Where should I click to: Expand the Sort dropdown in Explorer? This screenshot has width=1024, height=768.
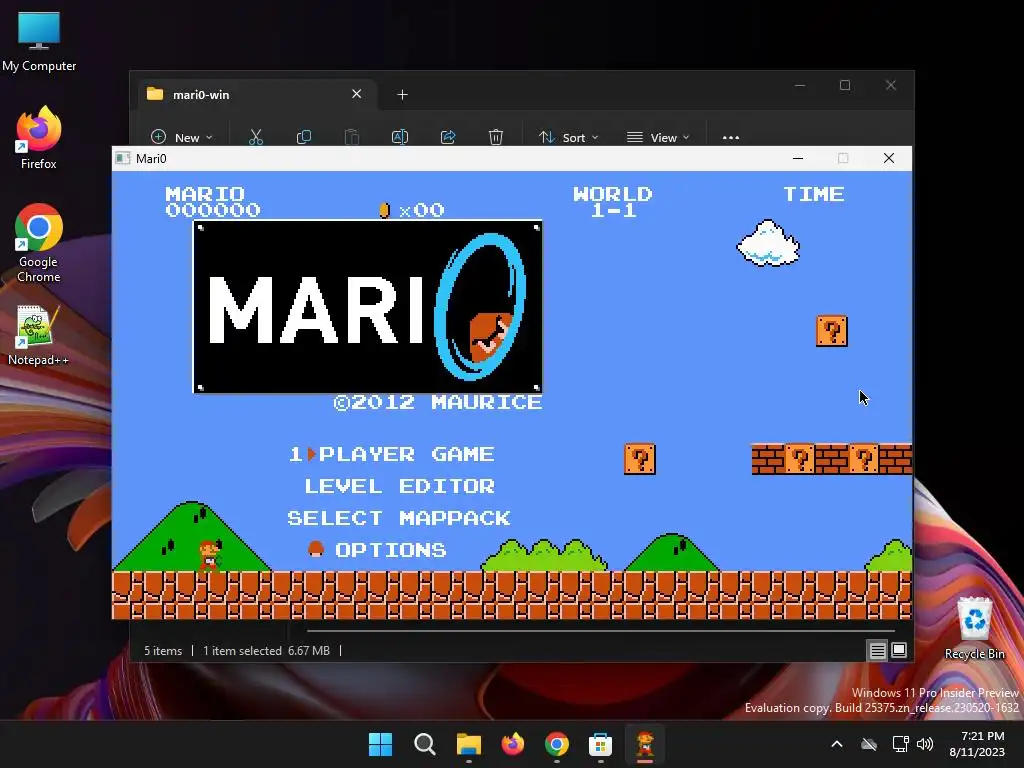[568, 137]
